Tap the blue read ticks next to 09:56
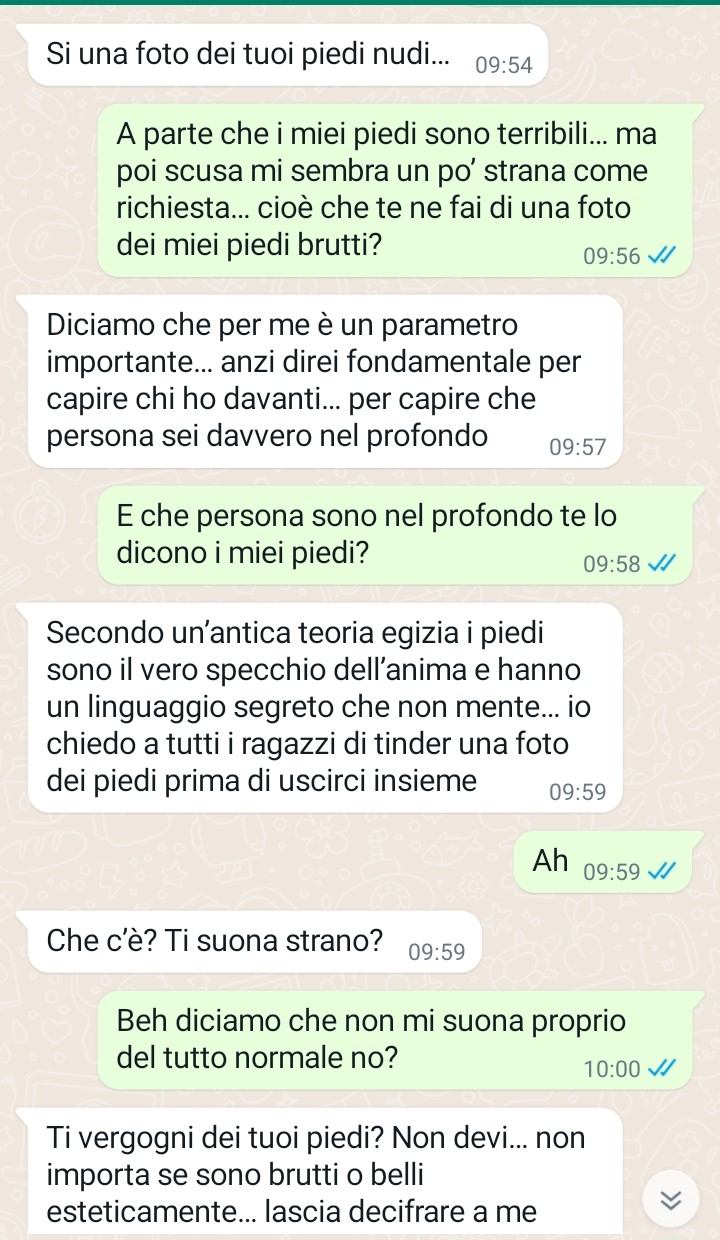 (661, 256)
